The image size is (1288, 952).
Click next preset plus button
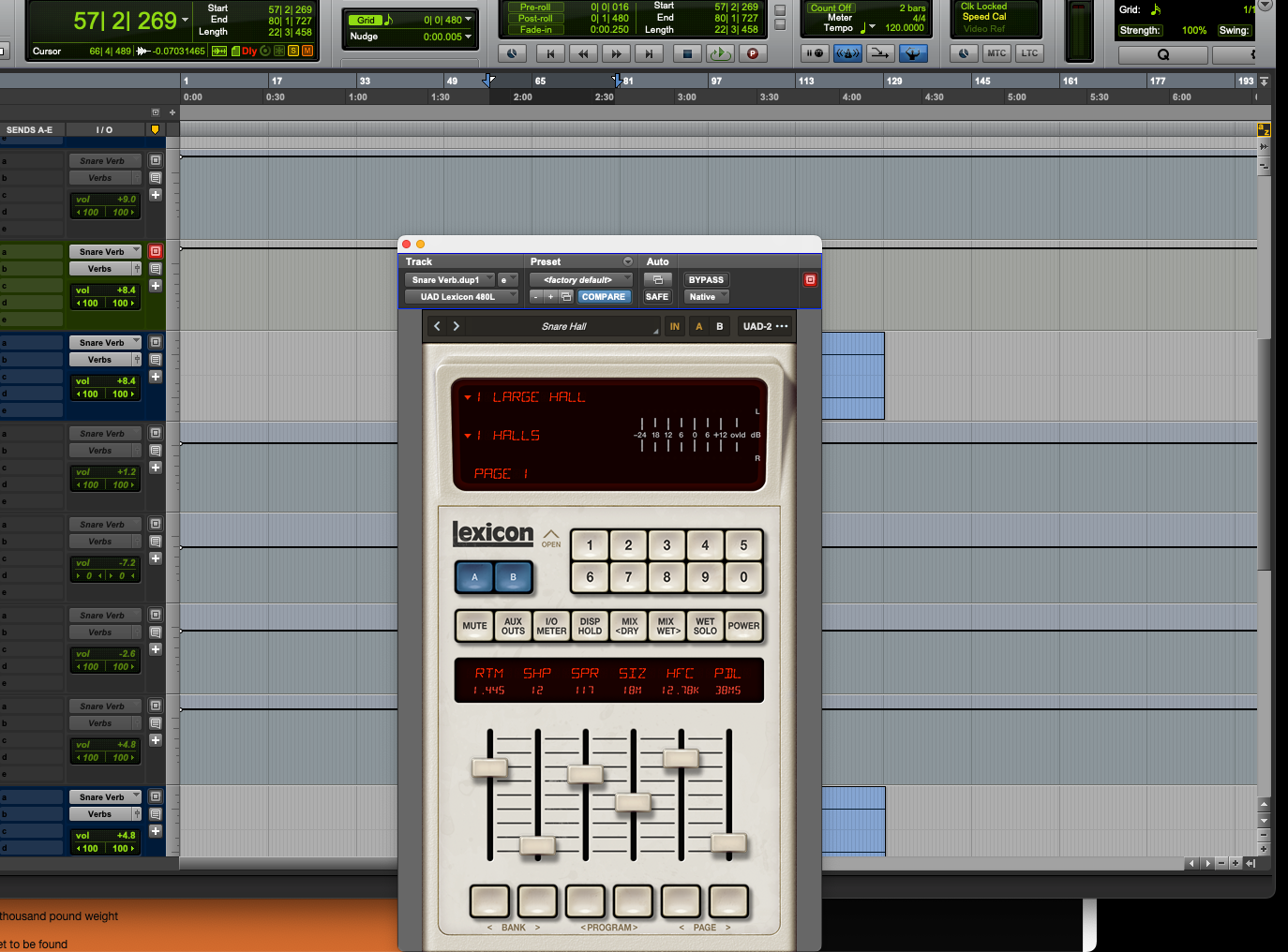click(x=550, y=297)
